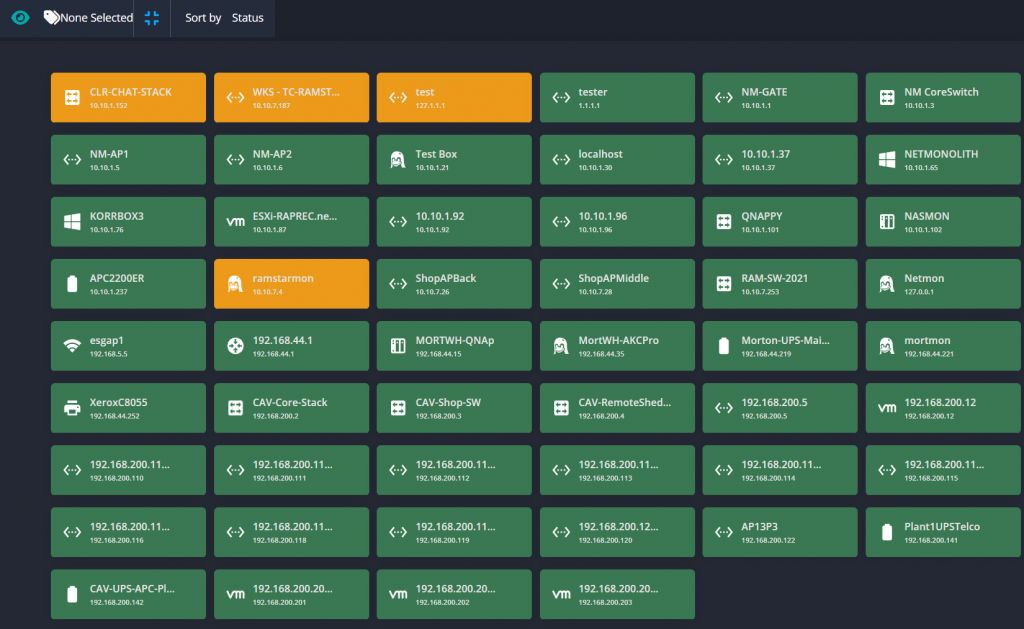Viewport: 1024px width, 629px height.
Task: Click the switch icon on CAV-Core-Stack
Action: pos(235,408)
